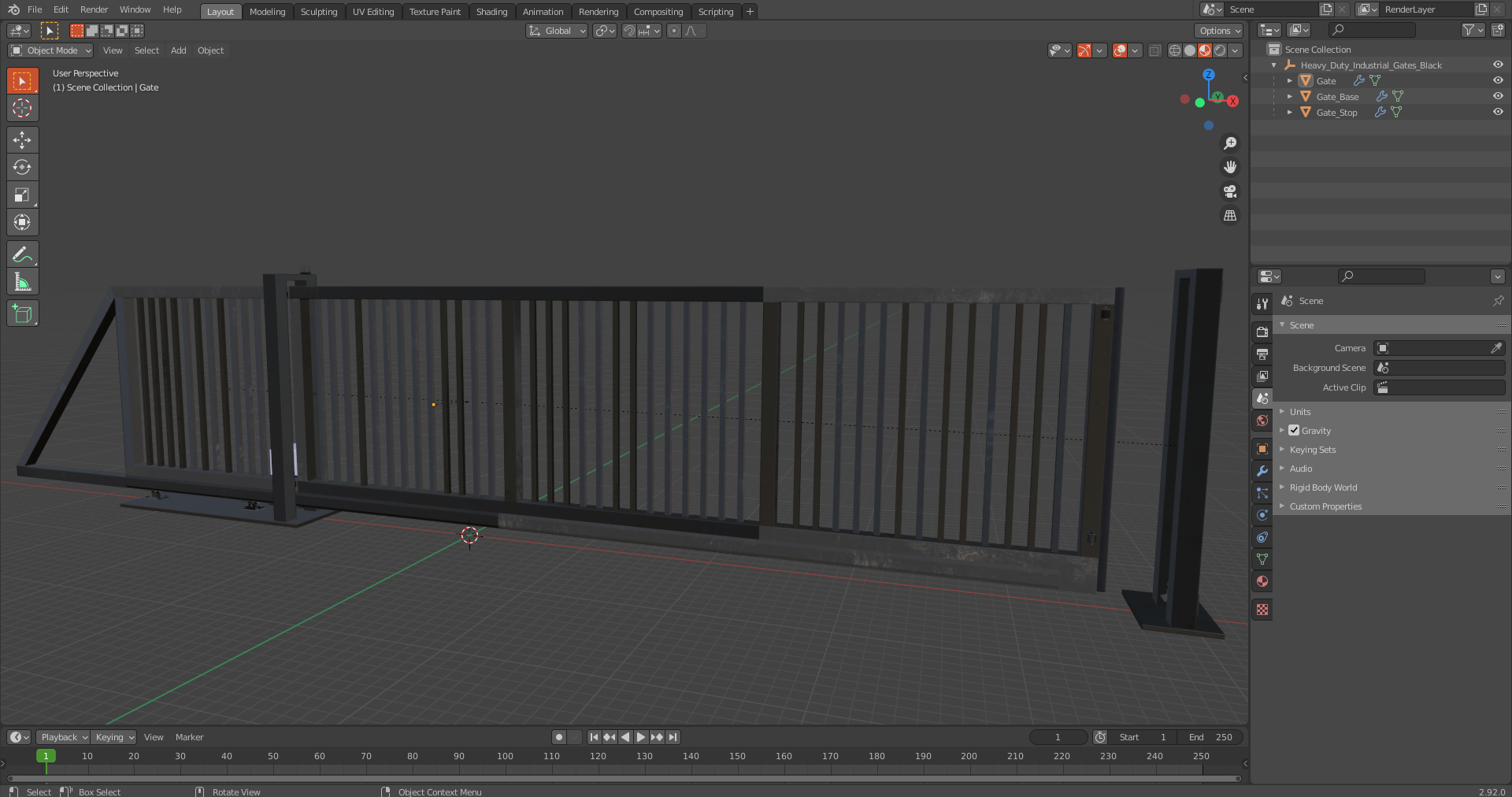Choose the Select Box tool
Image resolution: width=1512 pixels, height=797 pixels.
coord(22,80)
